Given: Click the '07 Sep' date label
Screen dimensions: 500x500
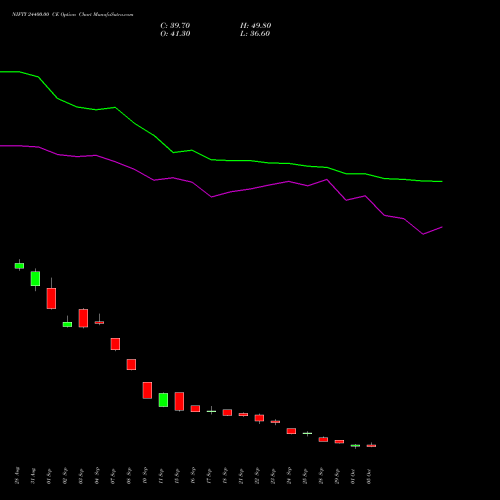Looking at the screenshot, I should pyautogui.click(x=113, y=476).
